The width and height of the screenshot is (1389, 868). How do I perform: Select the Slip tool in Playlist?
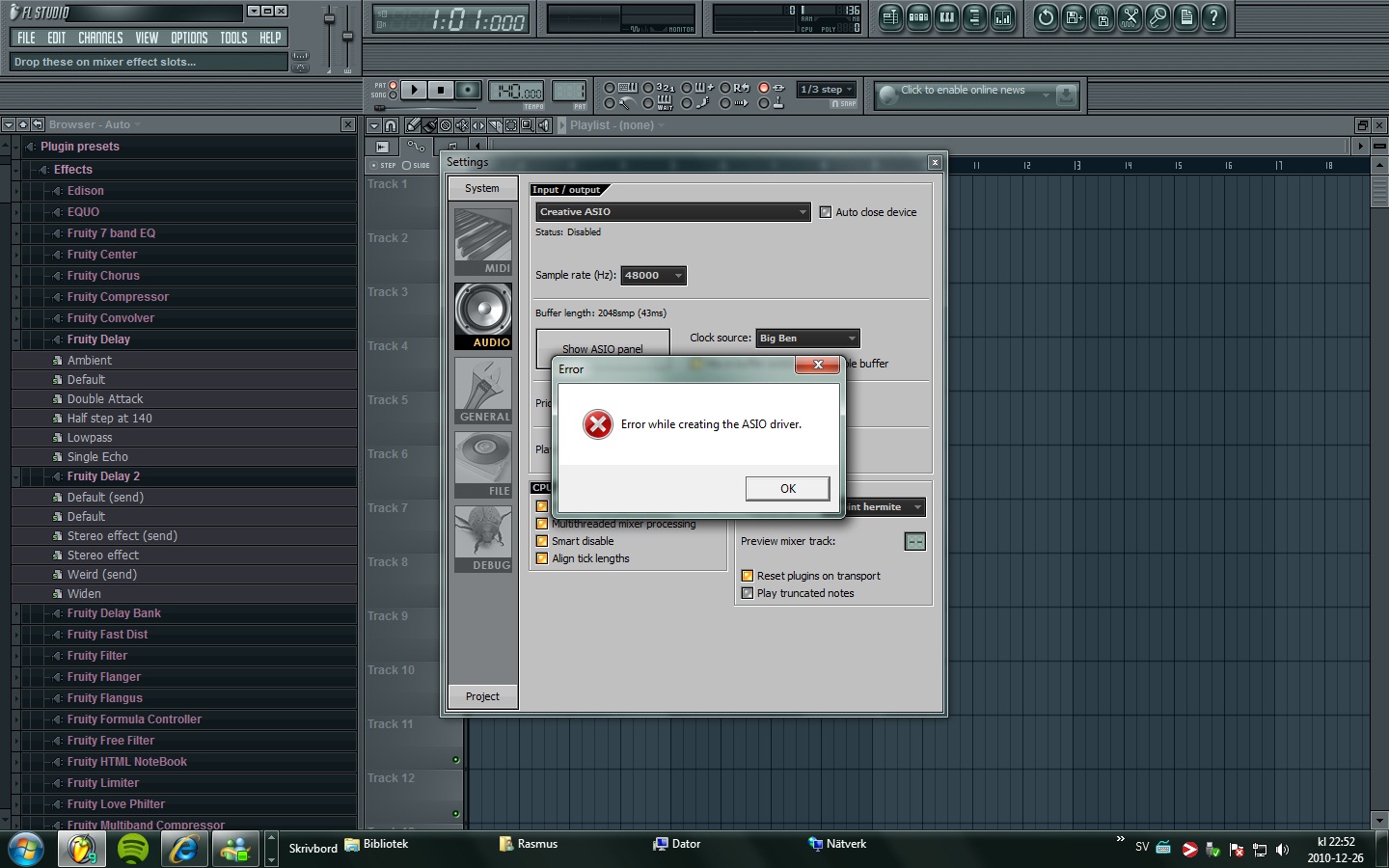478,125
